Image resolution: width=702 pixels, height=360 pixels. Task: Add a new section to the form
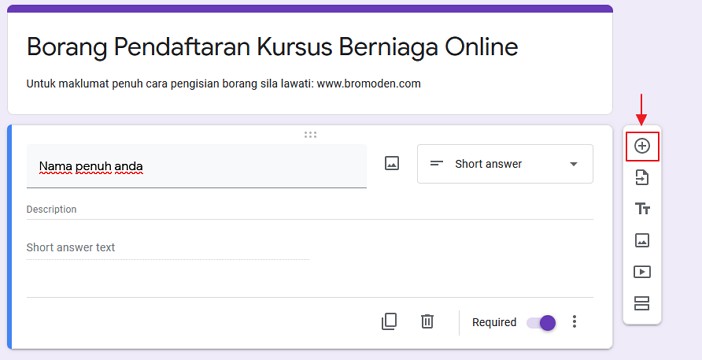click(x=642, y=303)
